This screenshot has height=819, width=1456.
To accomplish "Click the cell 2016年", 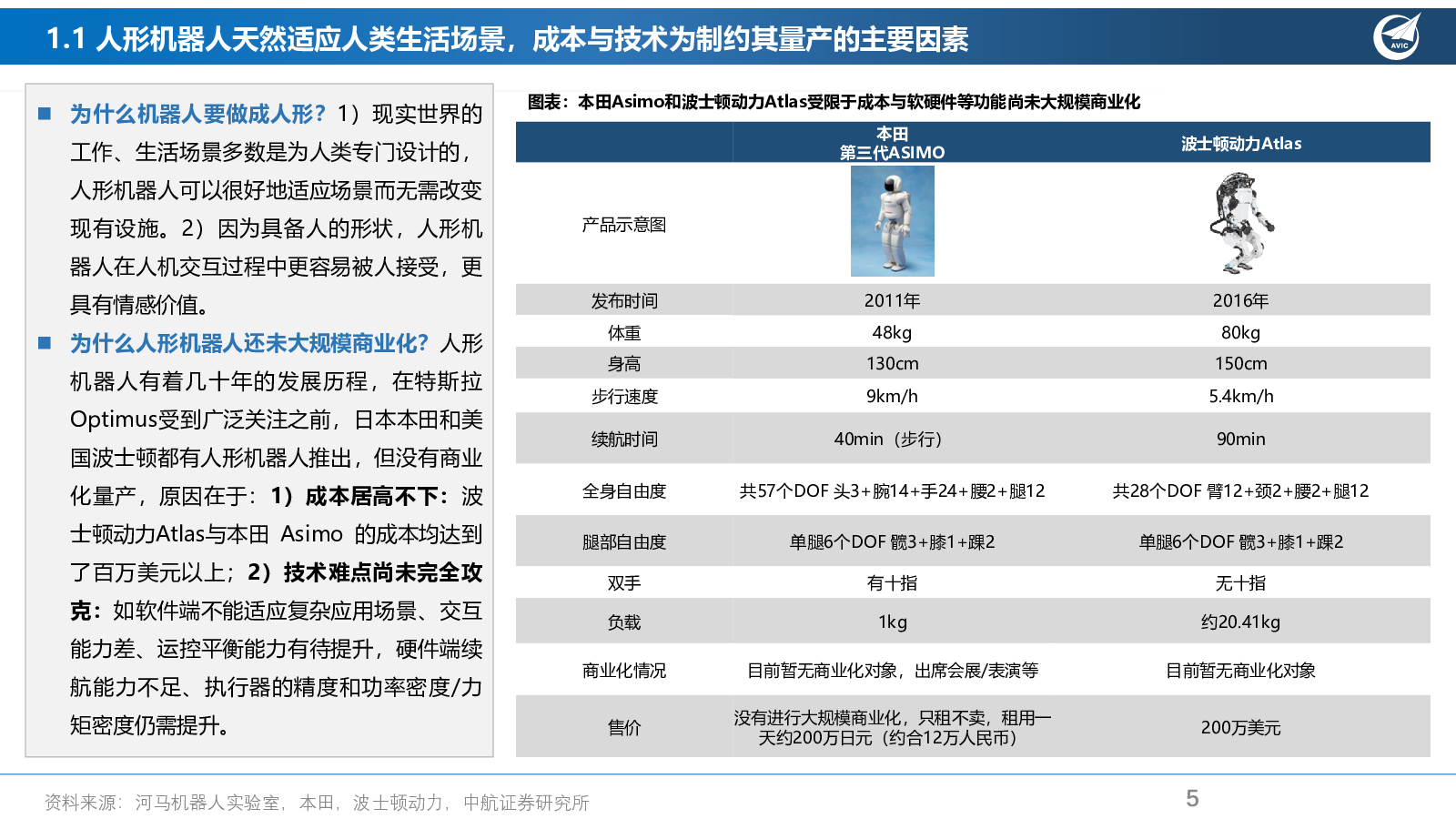I will 1241,300.
